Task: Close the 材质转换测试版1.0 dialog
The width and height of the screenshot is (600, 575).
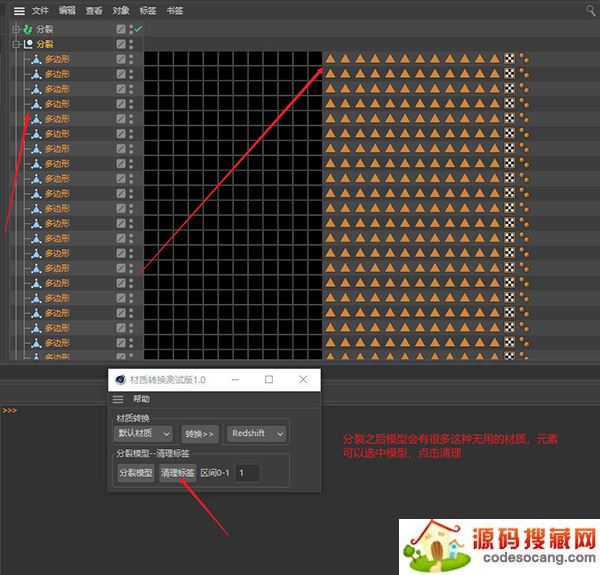Action: [x=303, y=380]
